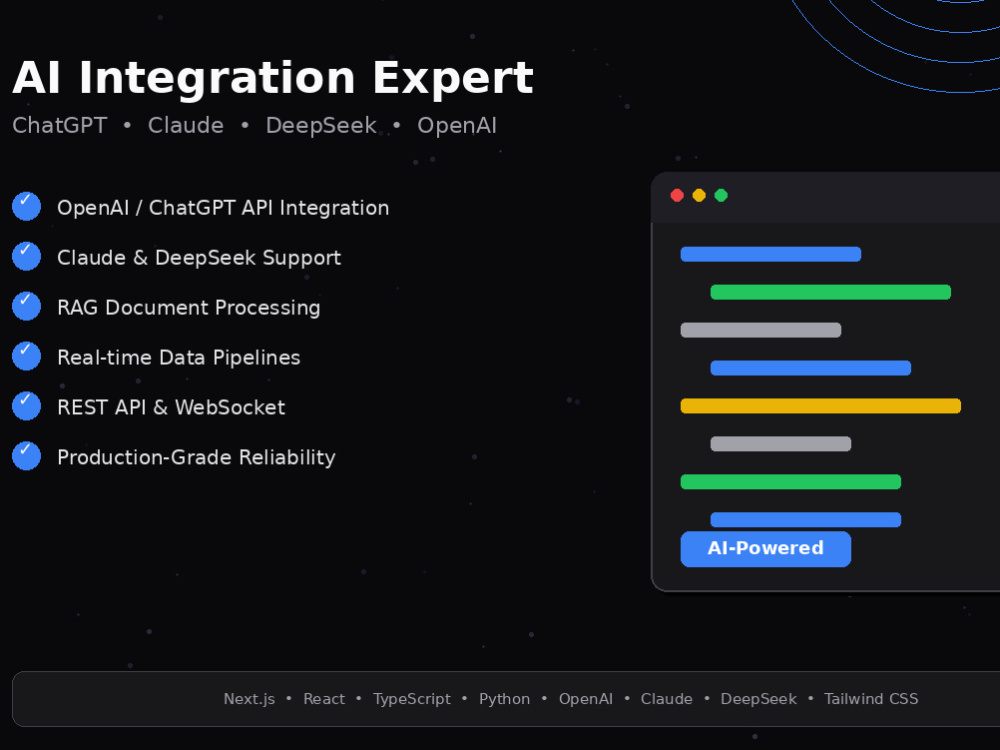Click the checkmark beside RAG Document Processing
This screenshot has width=1000, height=750.
tap(26, 305)
